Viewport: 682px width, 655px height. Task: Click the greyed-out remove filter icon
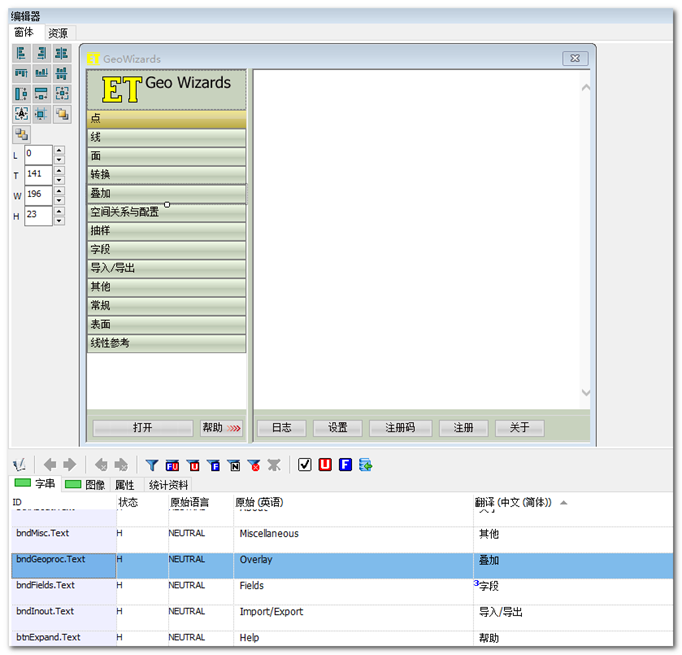coord(274,465)
